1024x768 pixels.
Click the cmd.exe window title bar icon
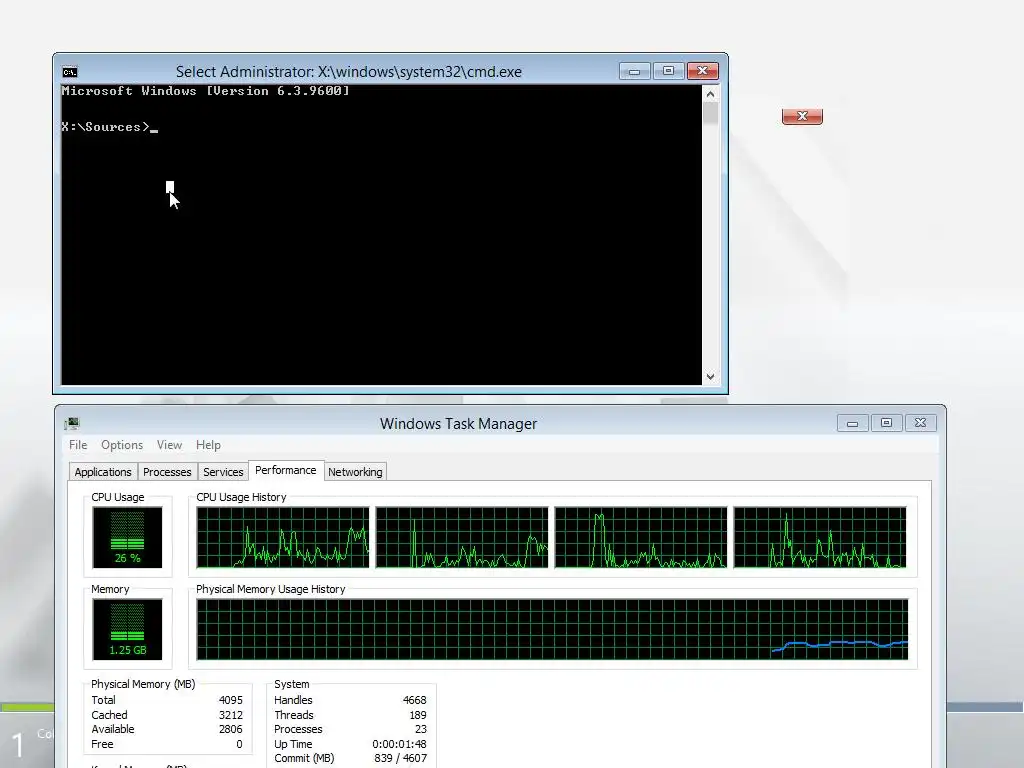pyautogui.click(x=70, y=72)
